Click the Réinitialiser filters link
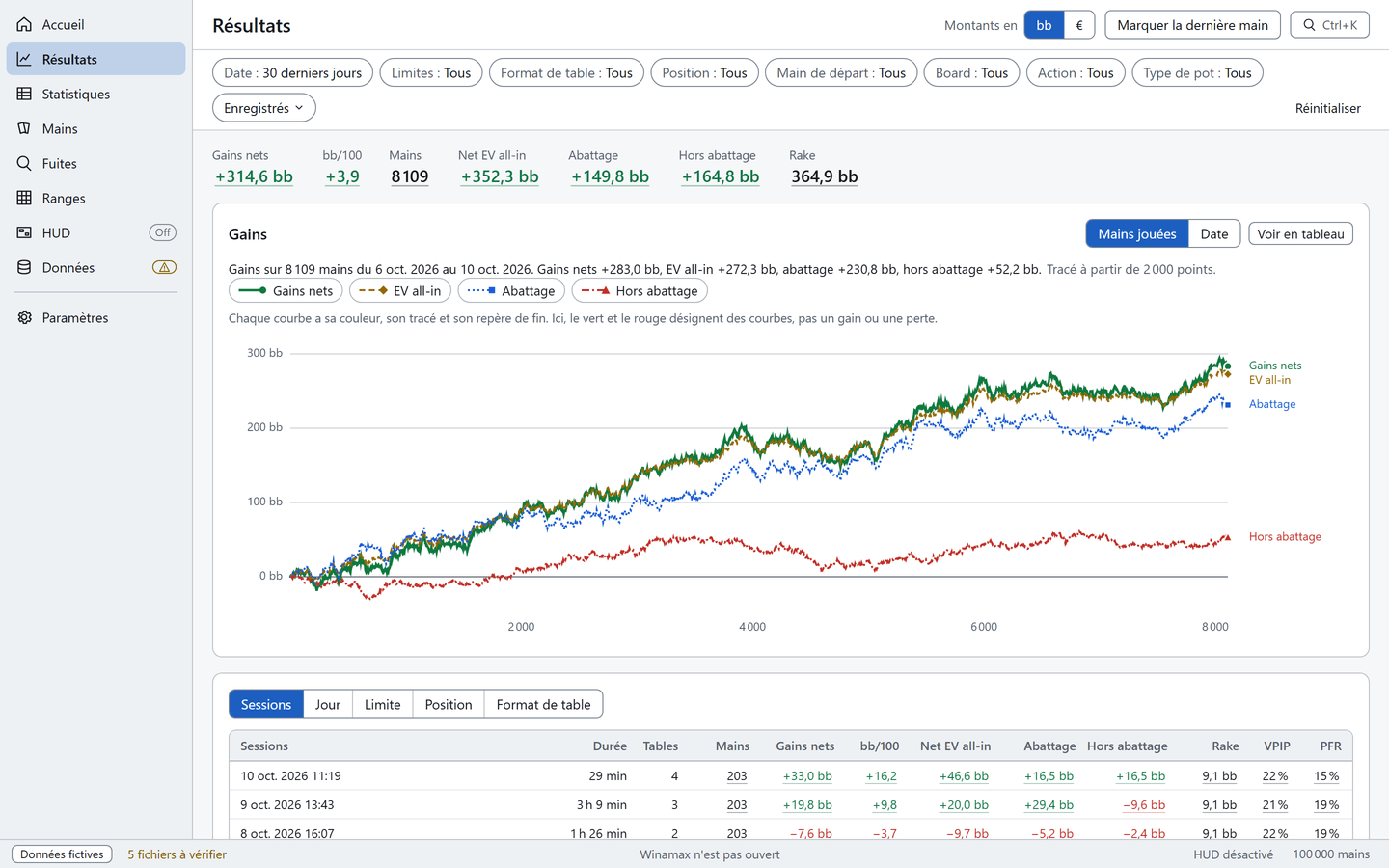This screenshot has width=1389, height=868. [x=1328, y=108]
